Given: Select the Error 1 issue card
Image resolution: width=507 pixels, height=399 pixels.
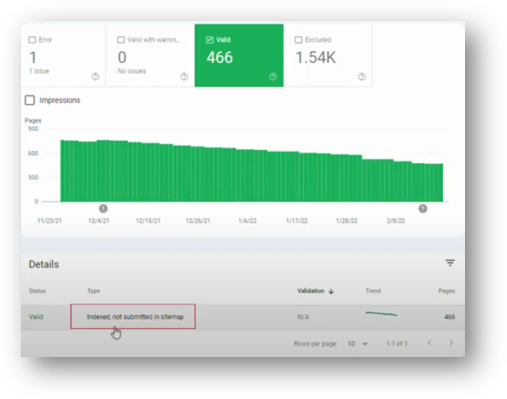Looking at the screenshot, I should click(63, 55).
